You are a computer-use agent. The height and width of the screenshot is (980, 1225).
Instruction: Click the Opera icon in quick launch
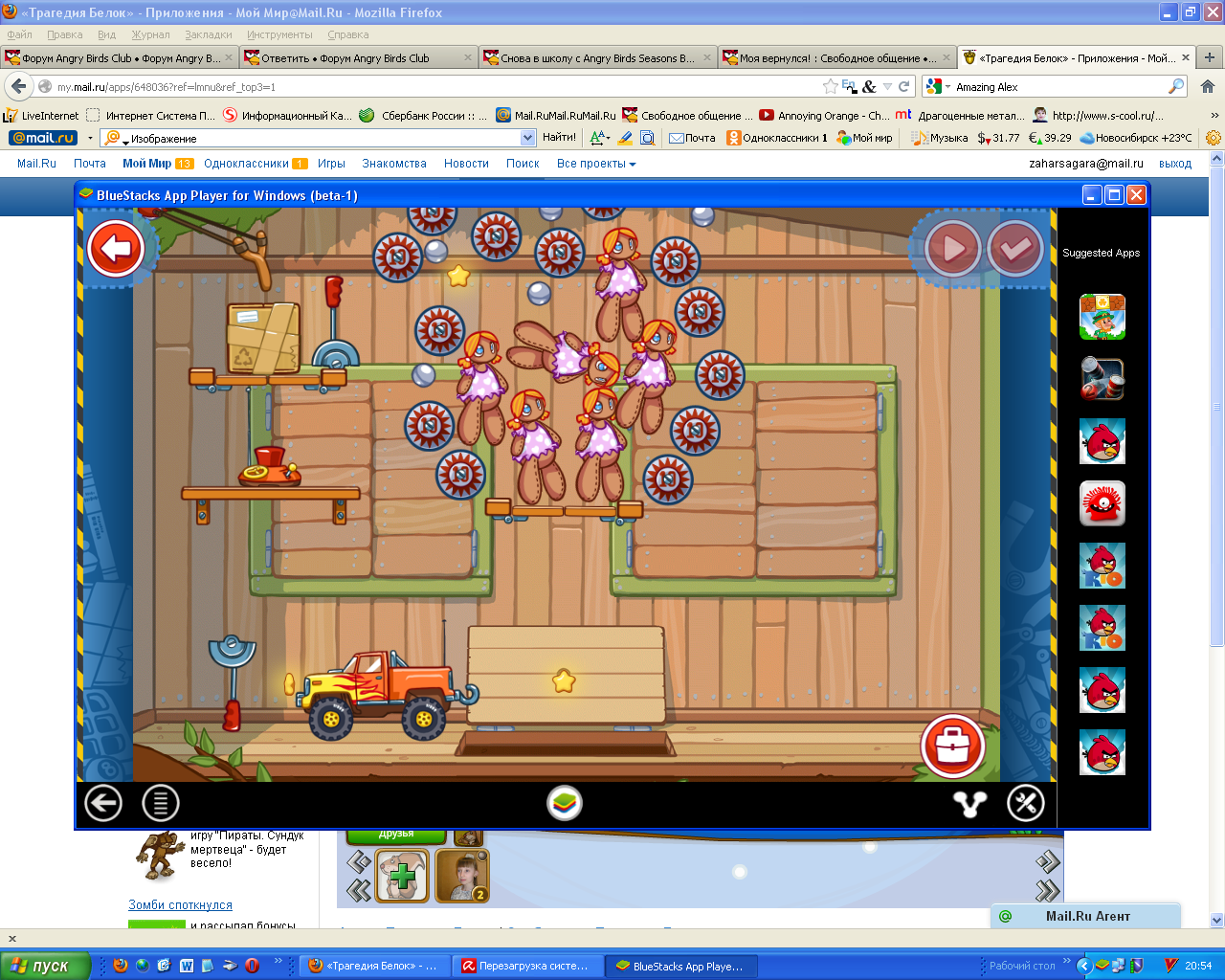click(253, 966)
